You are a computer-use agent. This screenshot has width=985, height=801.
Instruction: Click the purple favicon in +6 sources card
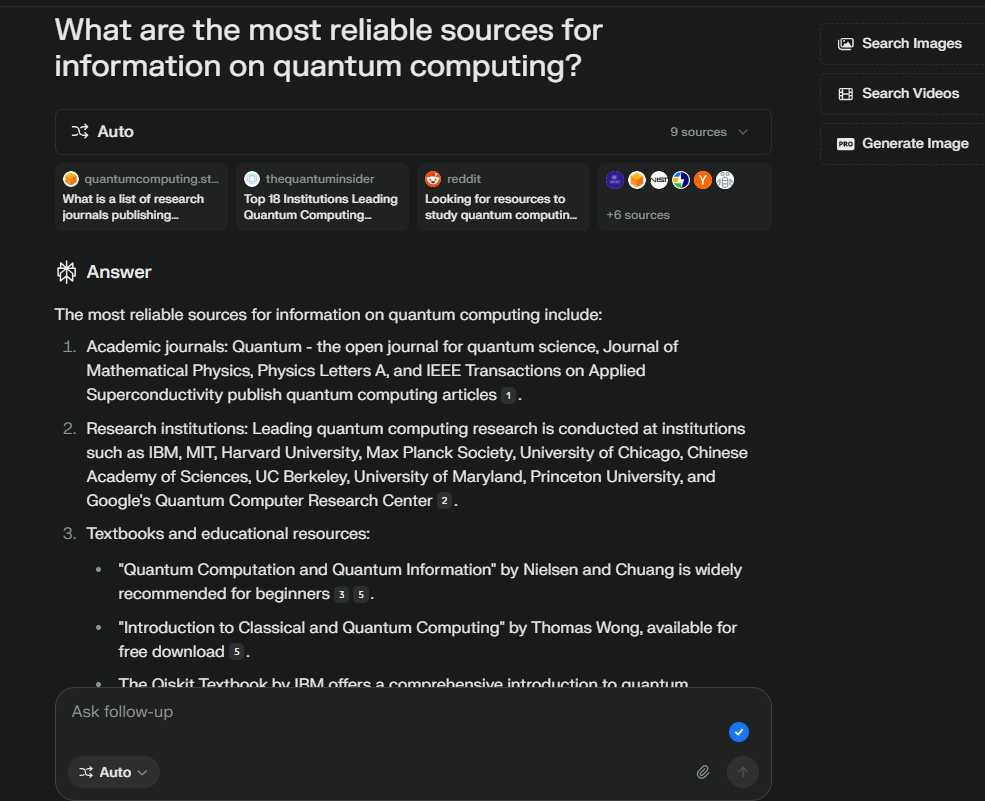615,180
